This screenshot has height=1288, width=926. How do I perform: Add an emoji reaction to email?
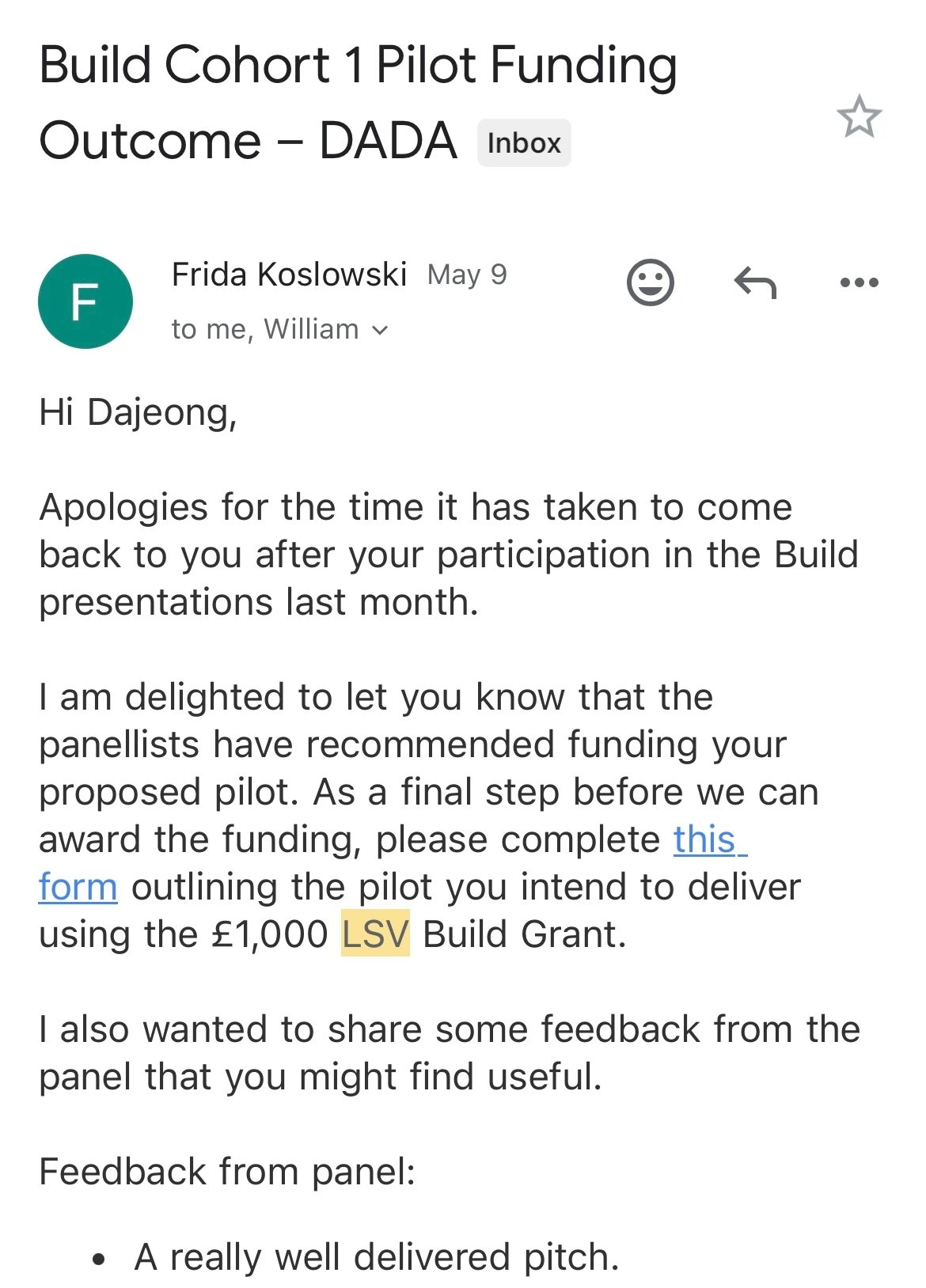pyautogui.click(x=650, y=282)
